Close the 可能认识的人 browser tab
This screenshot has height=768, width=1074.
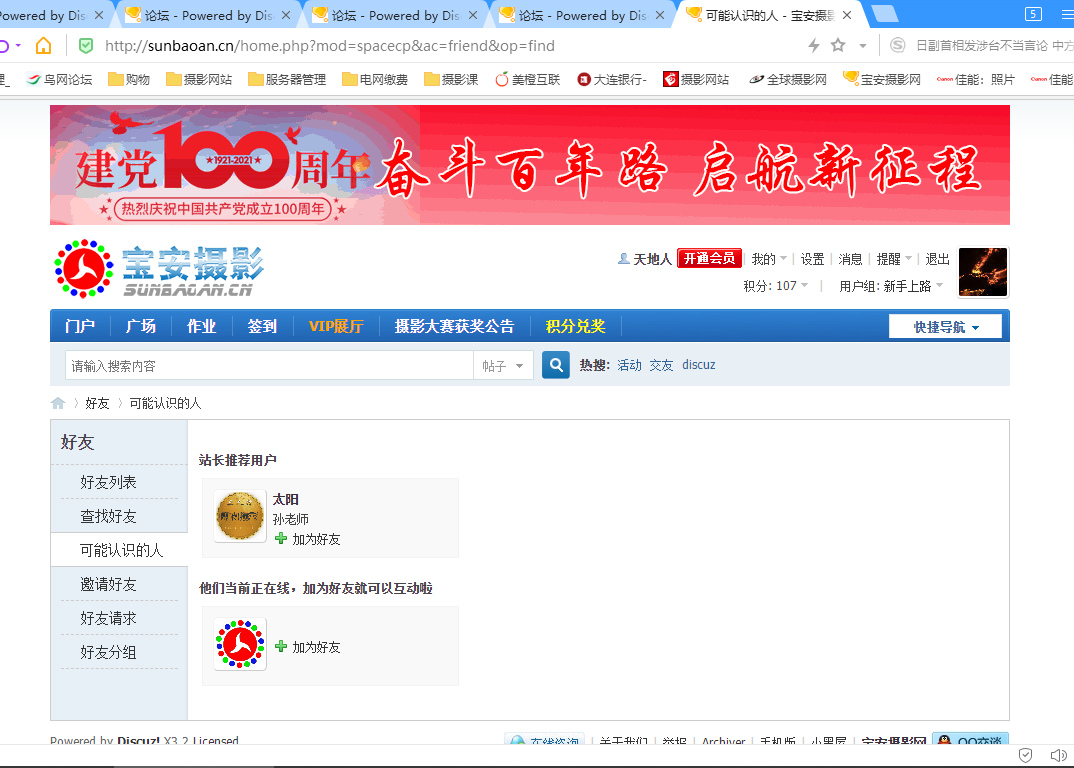(x=847, y=15)
